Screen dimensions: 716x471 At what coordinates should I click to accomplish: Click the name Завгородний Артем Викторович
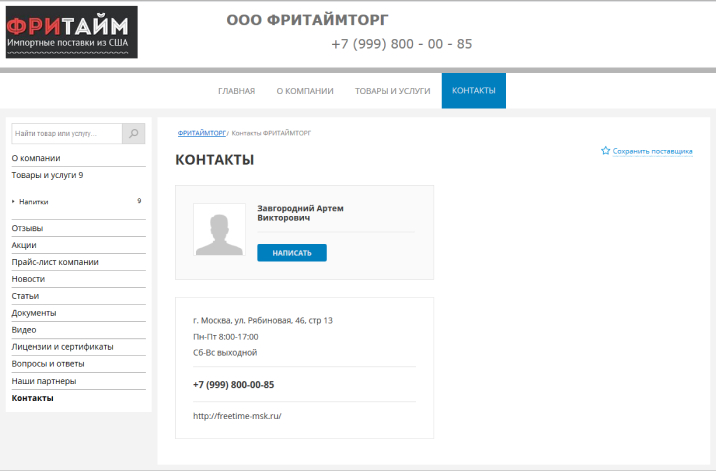click(300, 213)
